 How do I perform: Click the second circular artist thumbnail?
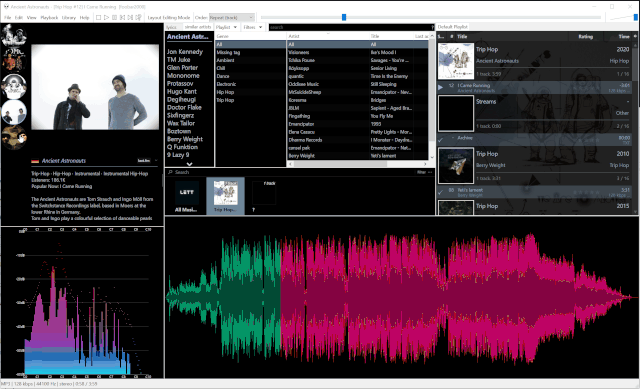tap(13, 60)
